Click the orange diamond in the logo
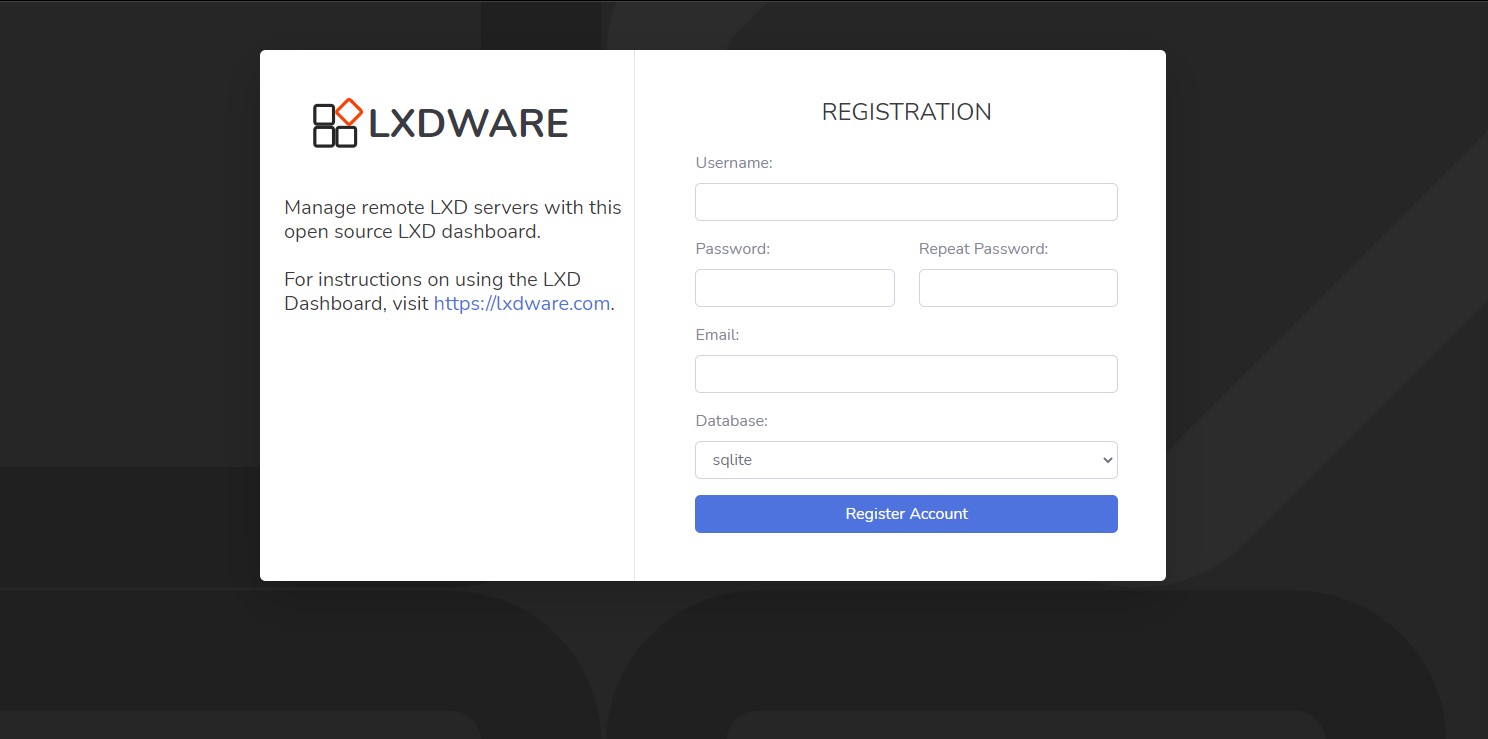 (x=349, y=111)
